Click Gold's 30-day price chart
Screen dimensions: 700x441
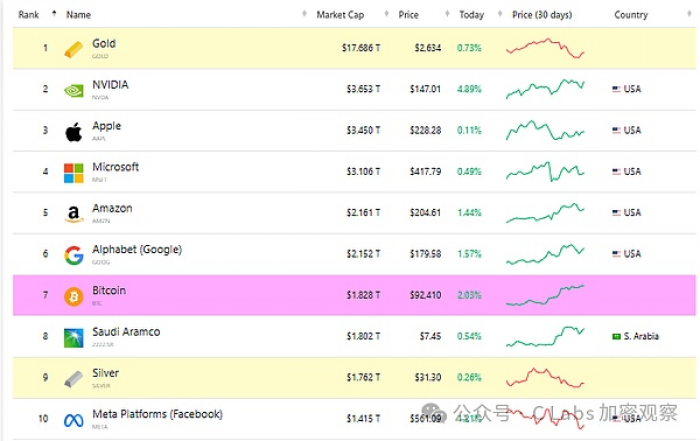click(545, 48)
